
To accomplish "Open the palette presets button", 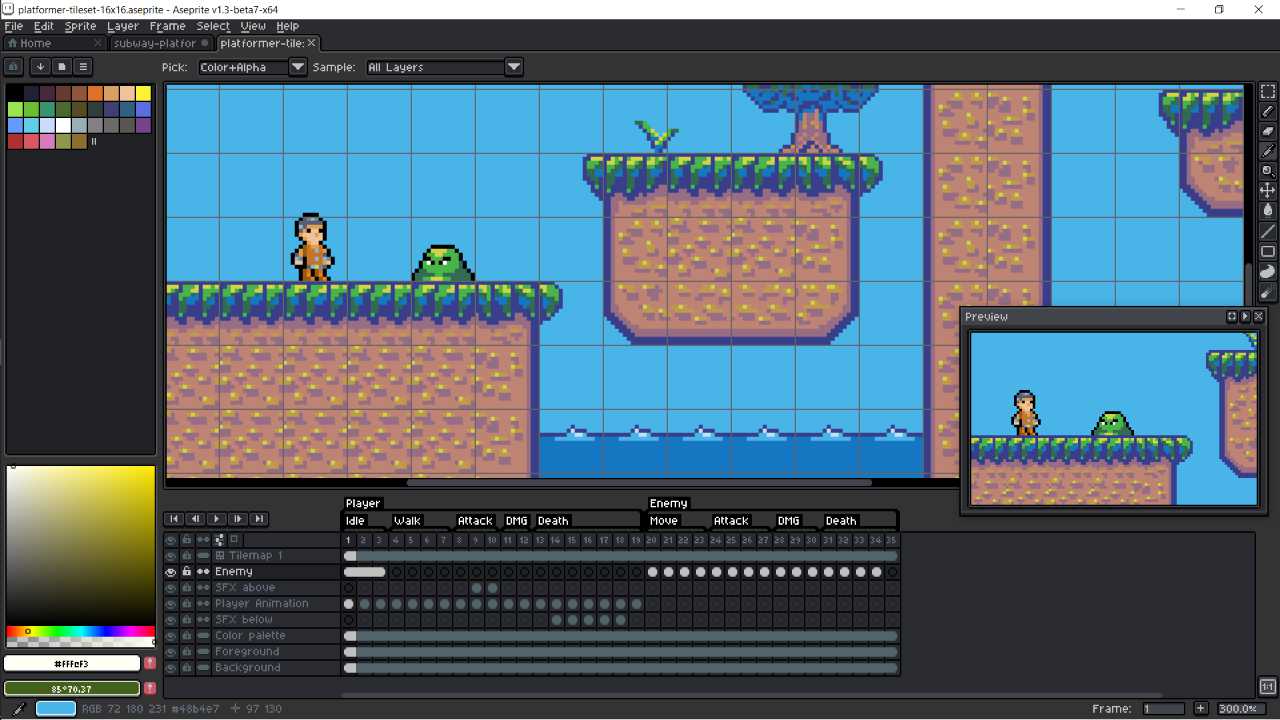I will (62, 67).
